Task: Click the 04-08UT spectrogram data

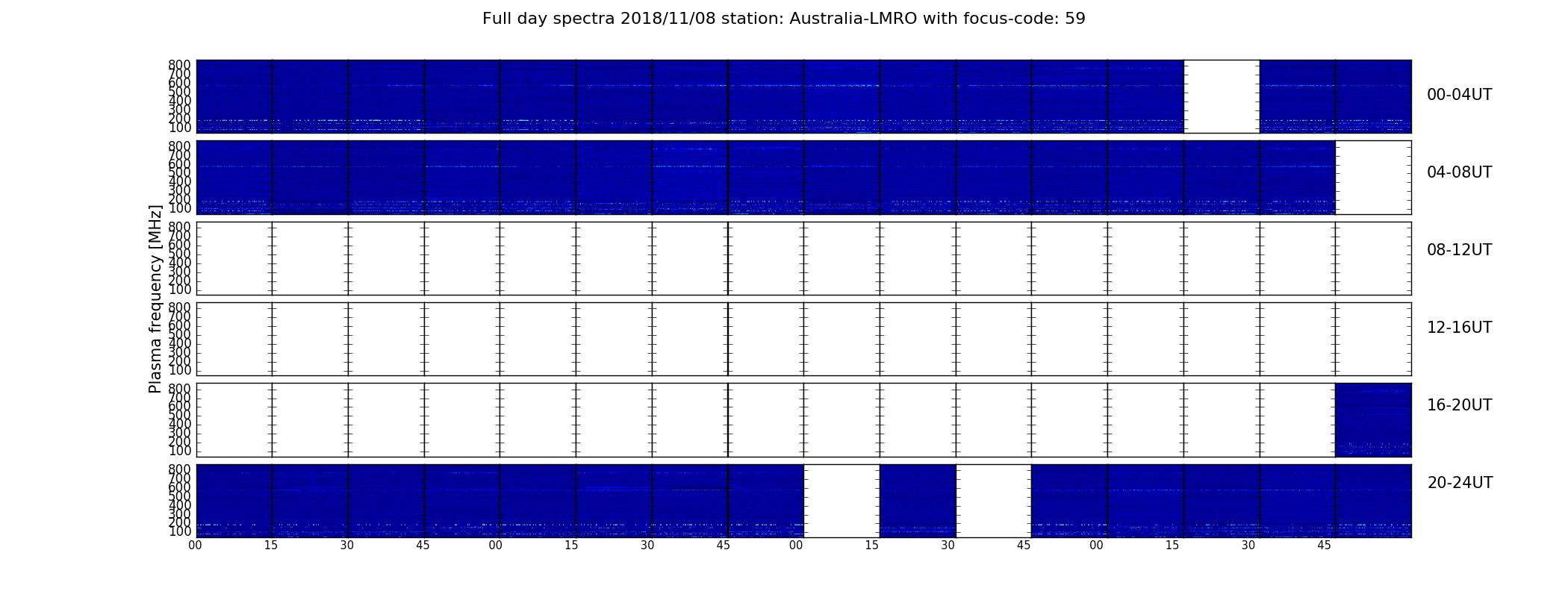Action: (765, 178)
